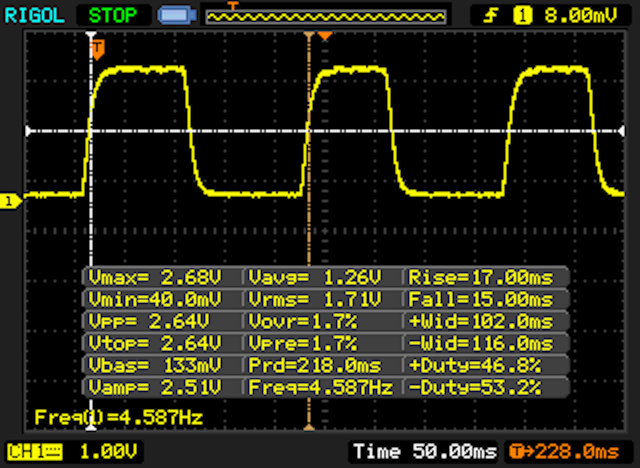Click the Fall=15.00ms measurement
640x468 pixels.
[x=481, y=299]
